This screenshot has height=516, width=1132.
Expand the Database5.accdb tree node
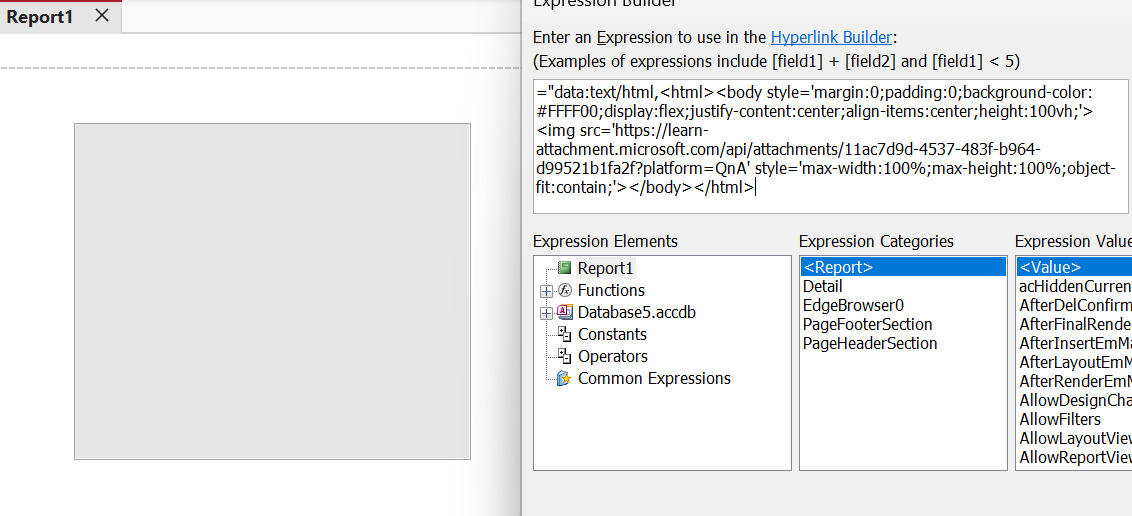point(547,313)
